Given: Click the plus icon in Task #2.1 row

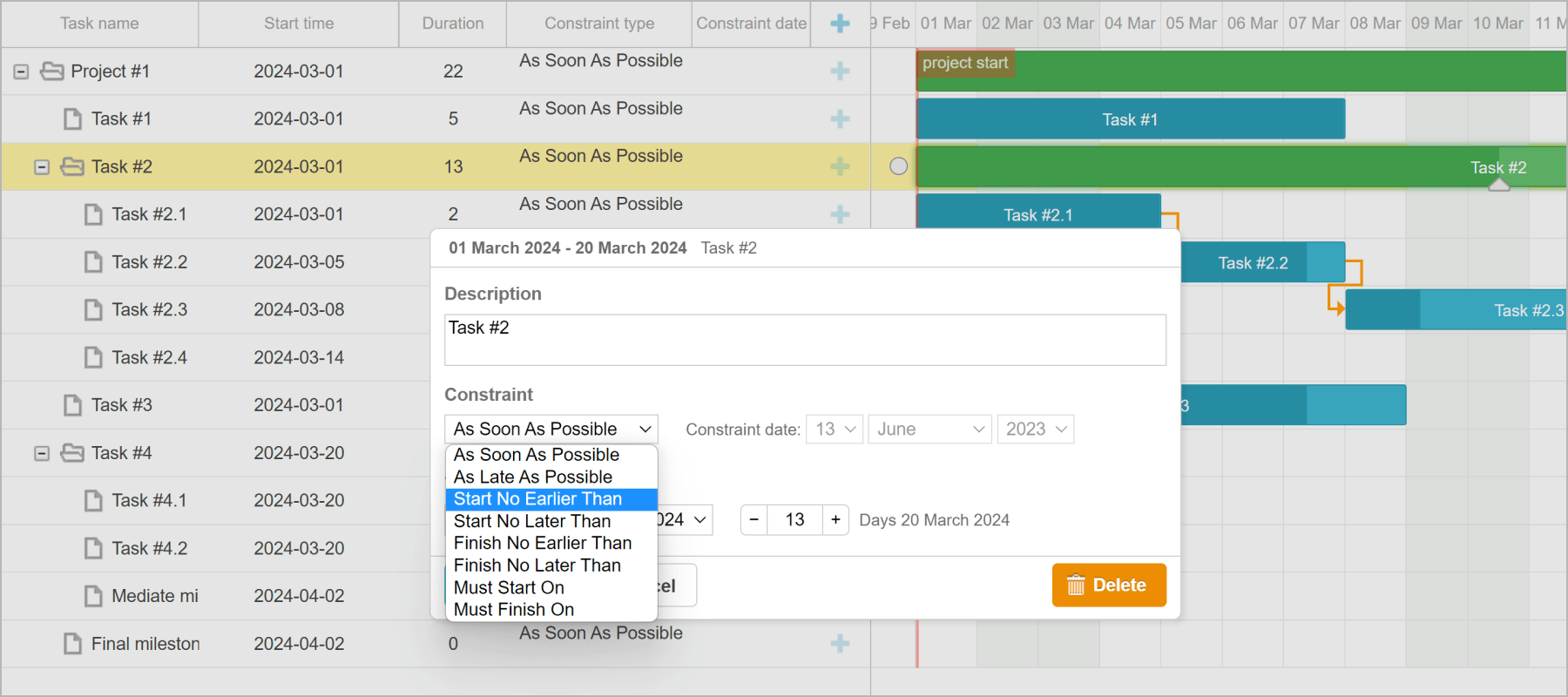Looking at the screenshot, I should 840,213.
